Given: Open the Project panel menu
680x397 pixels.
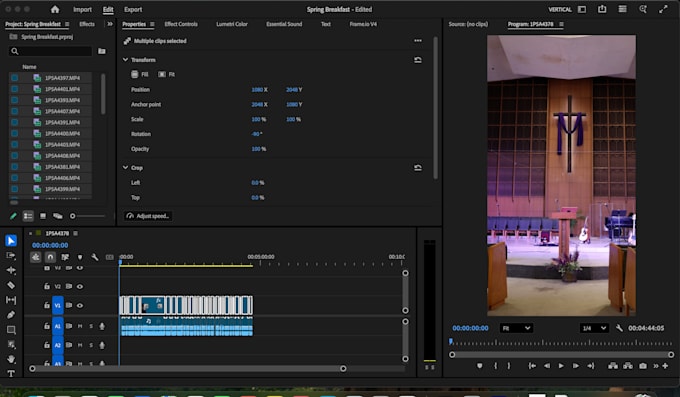Looking at the screenshot, I should pos(67,24).
